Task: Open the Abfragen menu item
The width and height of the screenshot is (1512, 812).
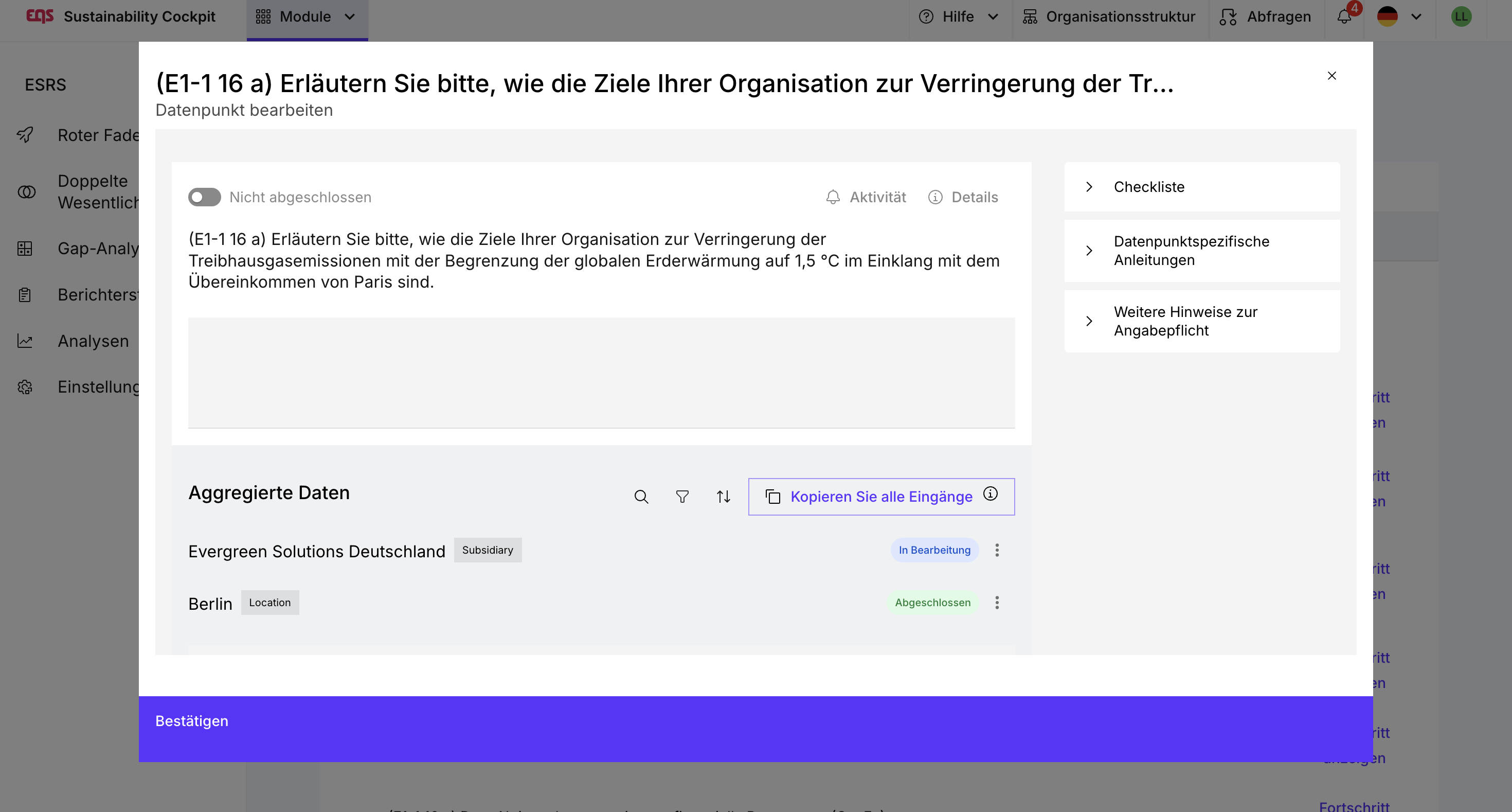Action: tap(1266, 16)
